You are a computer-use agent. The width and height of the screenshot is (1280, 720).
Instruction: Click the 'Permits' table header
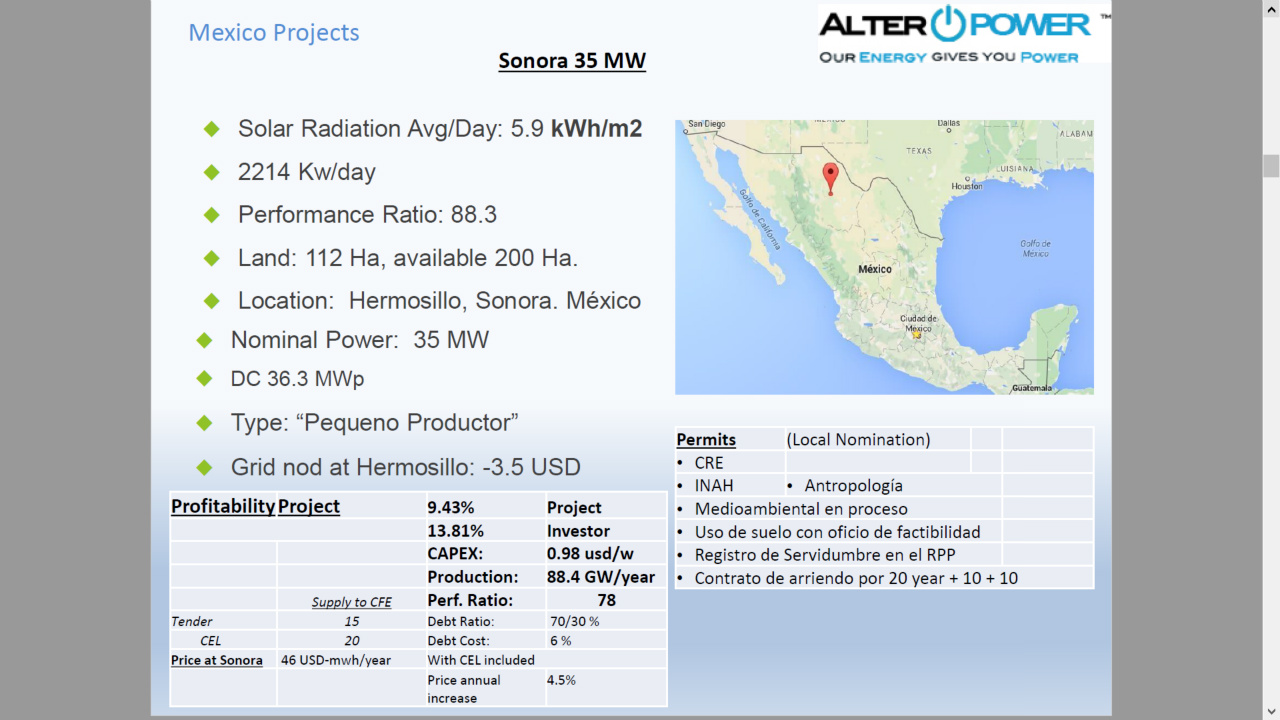(x=706, y=439)
